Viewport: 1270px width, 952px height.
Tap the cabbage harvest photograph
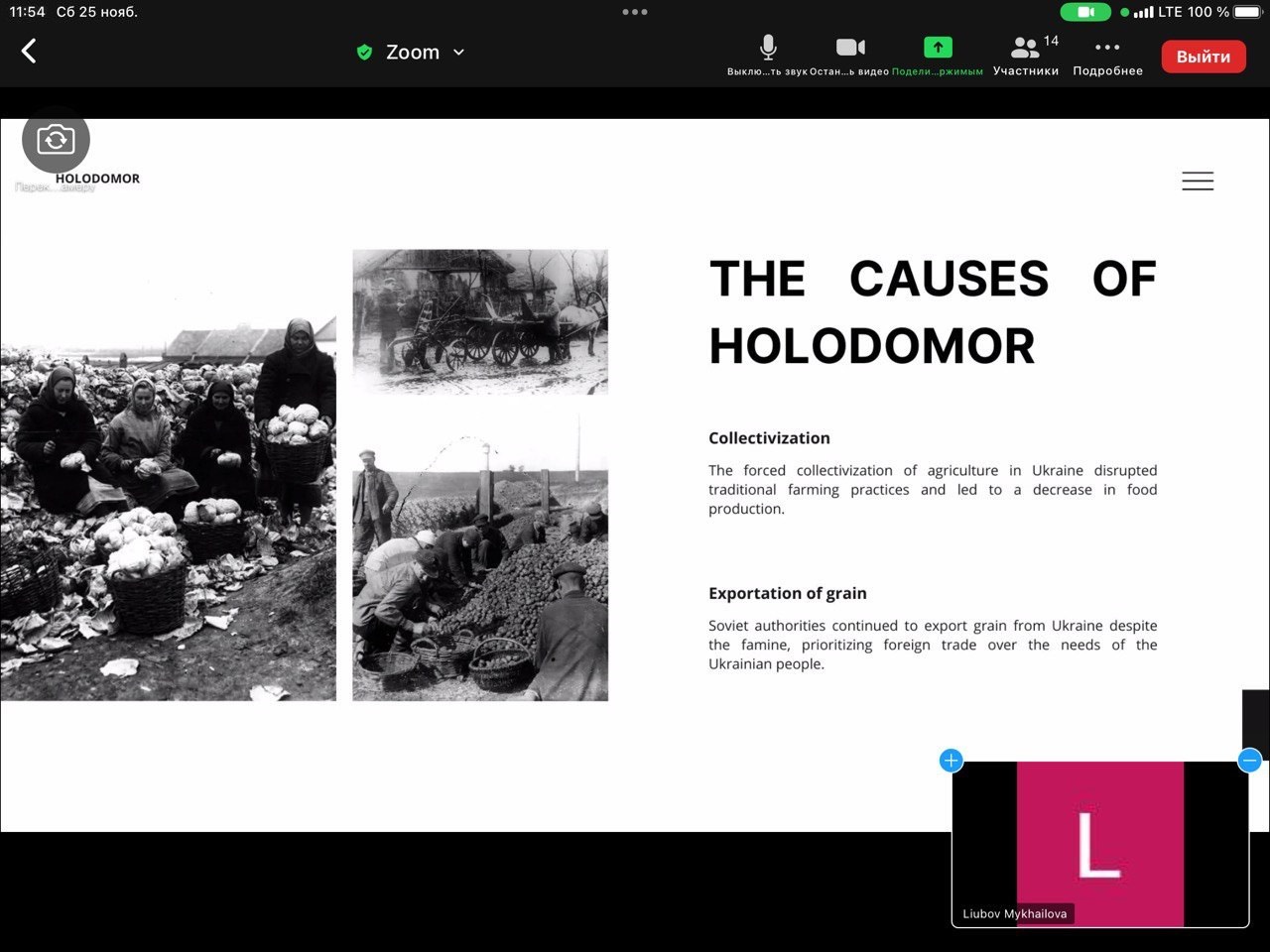point(169,511)
